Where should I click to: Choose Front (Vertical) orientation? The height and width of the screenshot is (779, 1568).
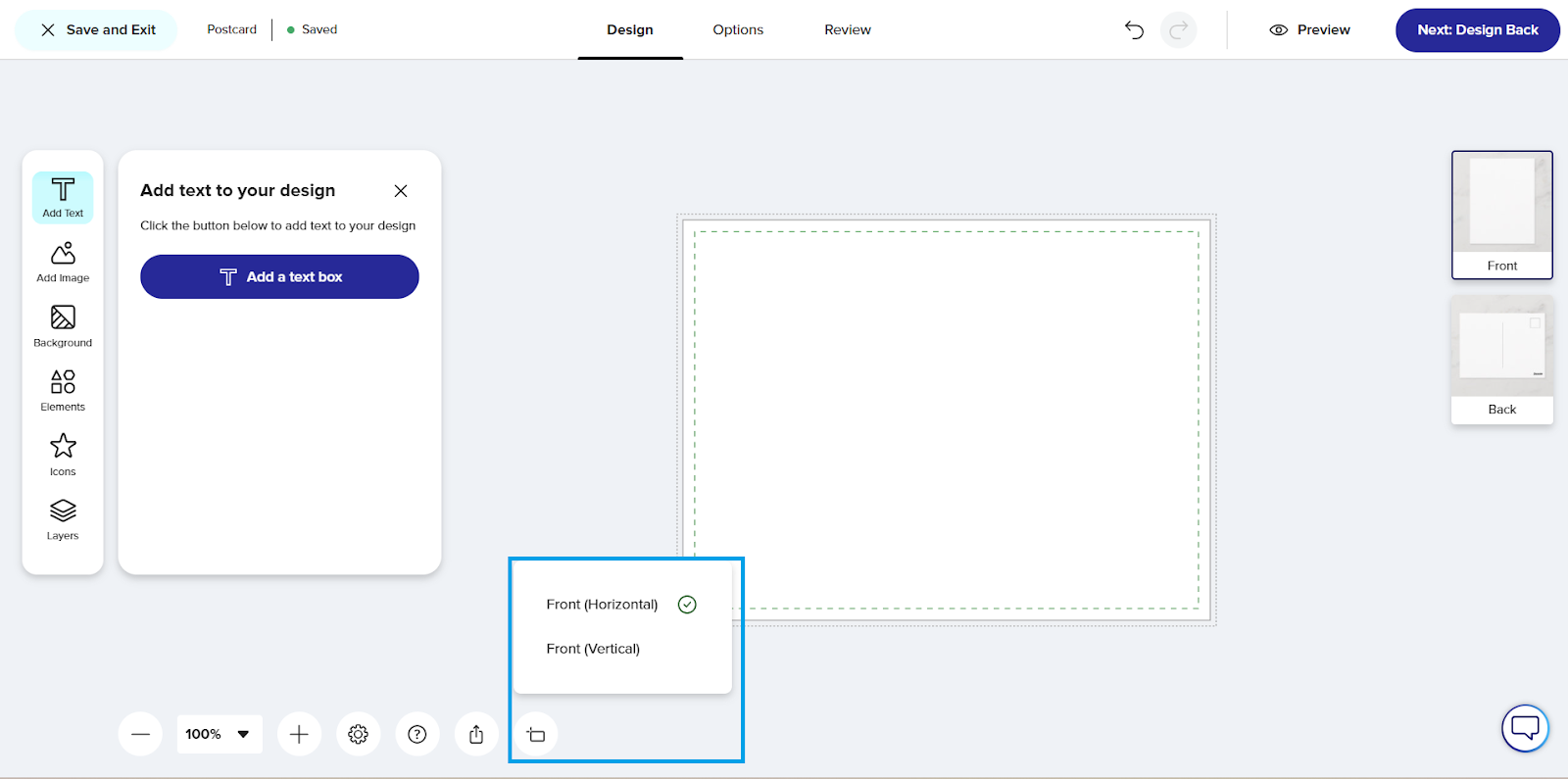(x=593, y=649)
